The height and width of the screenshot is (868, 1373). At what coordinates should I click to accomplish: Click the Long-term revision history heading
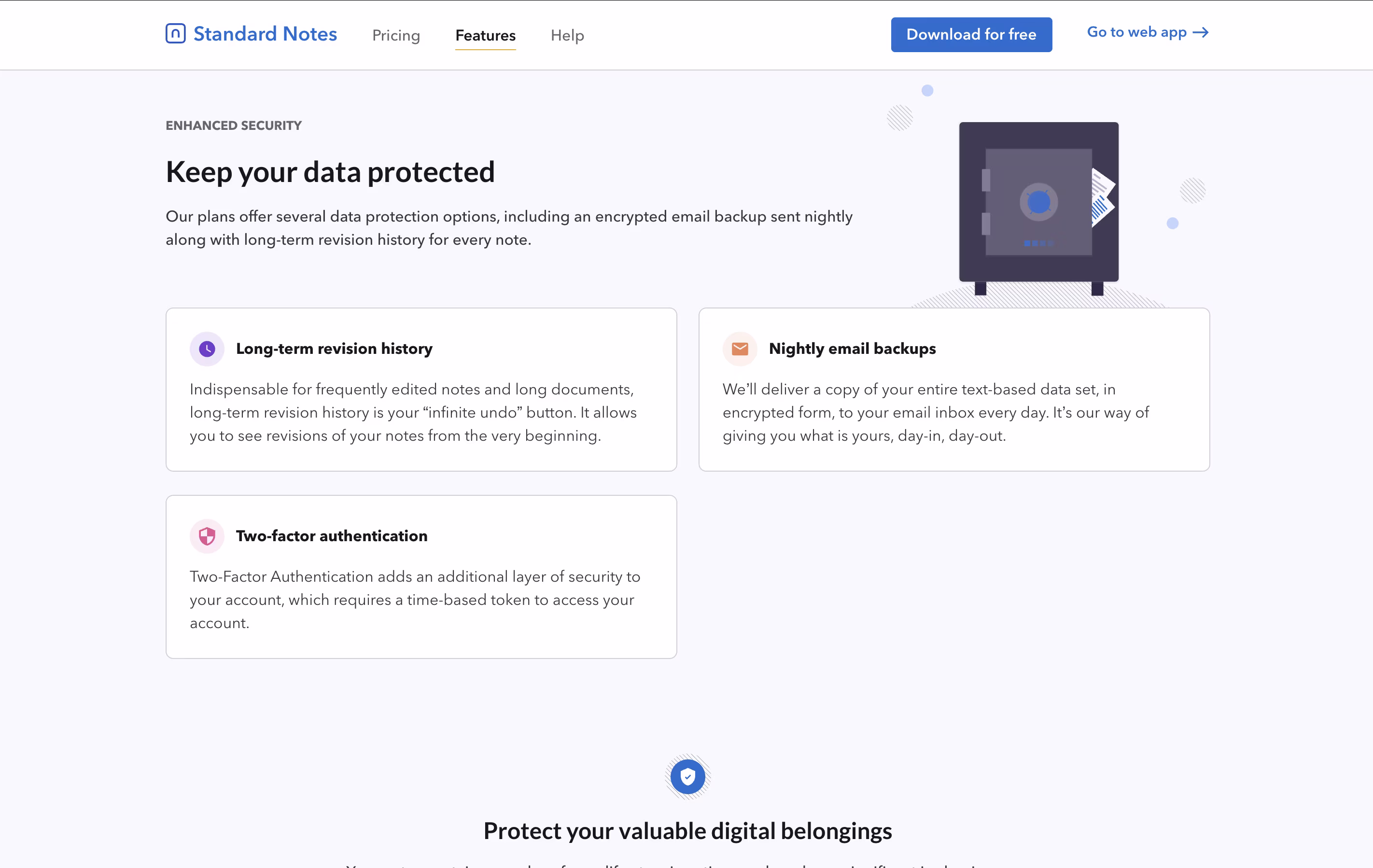(x=334, y=349)
